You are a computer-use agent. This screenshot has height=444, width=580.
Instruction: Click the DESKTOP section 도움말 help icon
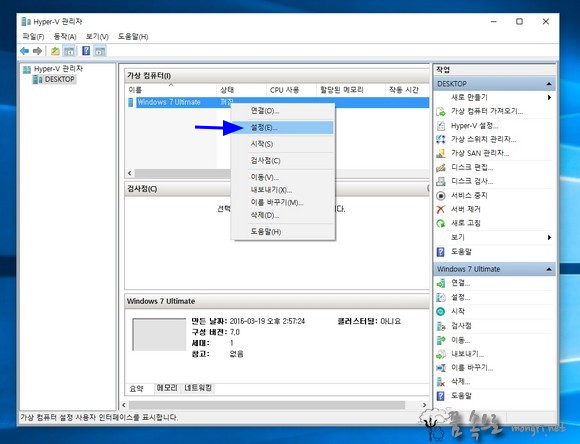click(x=441, y=252)
